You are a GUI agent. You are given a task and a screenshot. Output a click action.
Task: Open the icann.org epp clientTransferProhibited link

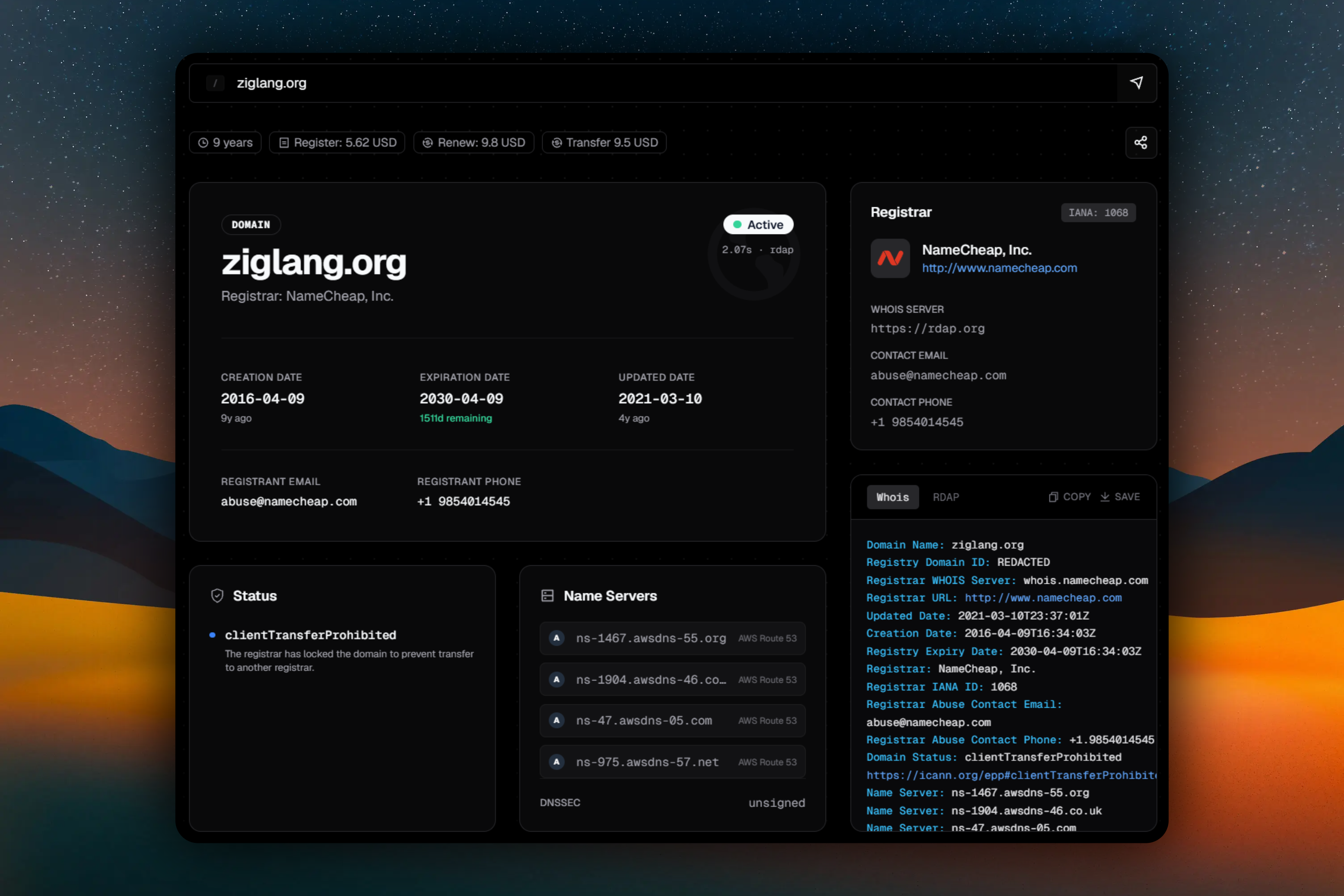click(1011, 775)
